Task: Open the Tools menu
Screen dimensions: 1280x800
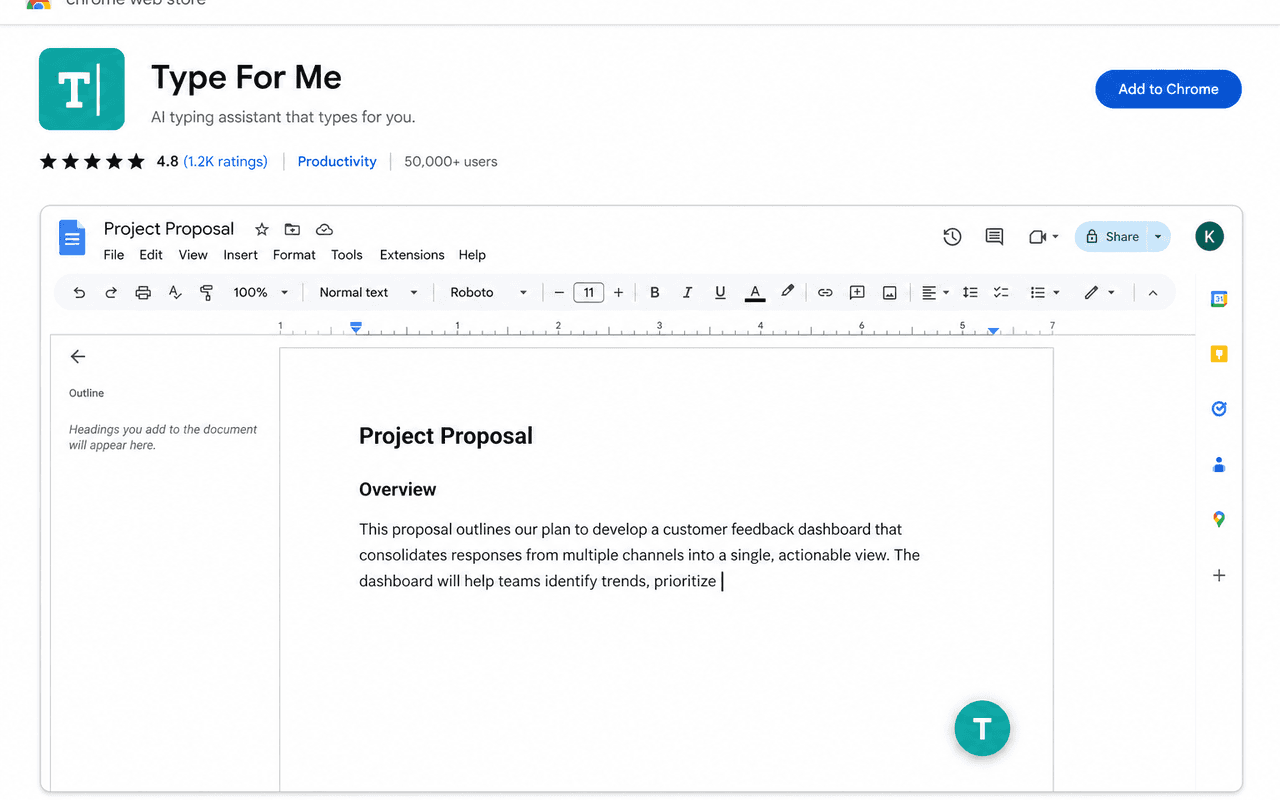Action: pos(347,255)
